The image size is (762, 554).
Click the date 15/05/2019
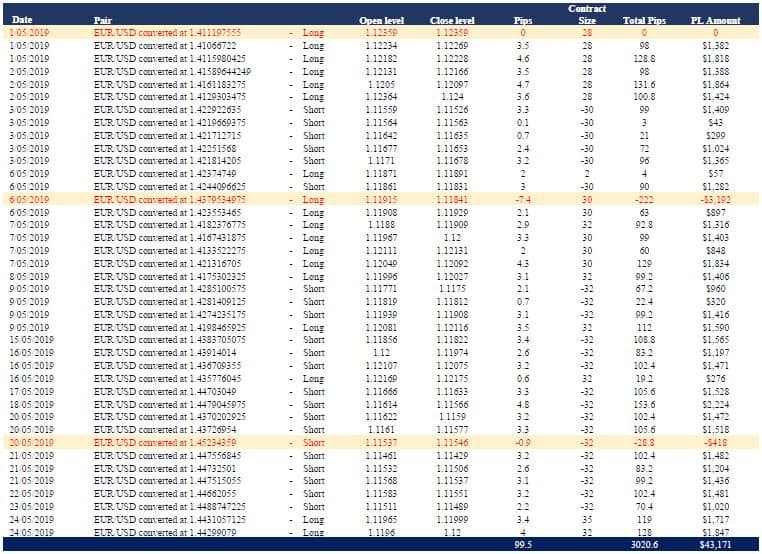32,340
